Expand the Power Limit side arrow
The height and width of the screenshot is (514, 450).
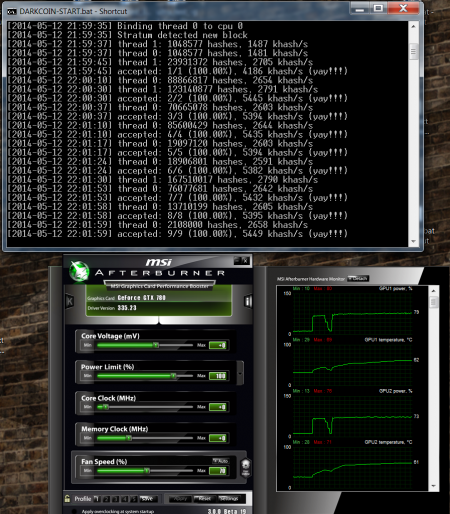tap(240, 373)
